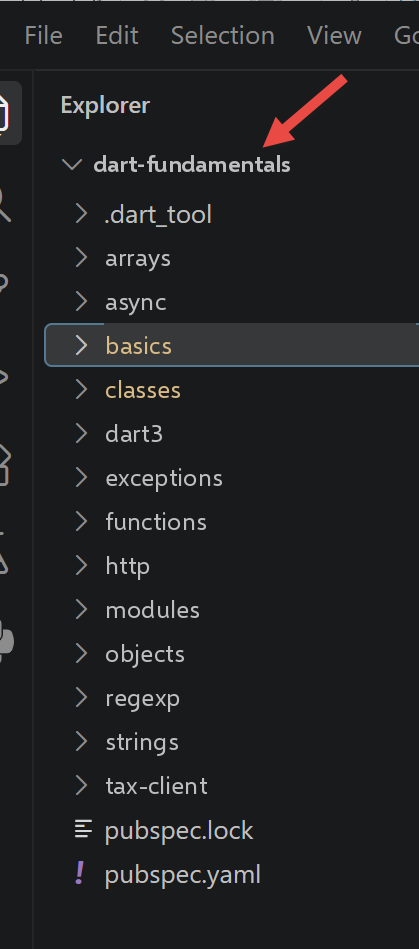Viewport: 419px width, 949px height.
Task: Select the strings folder label
Action: 142,743
